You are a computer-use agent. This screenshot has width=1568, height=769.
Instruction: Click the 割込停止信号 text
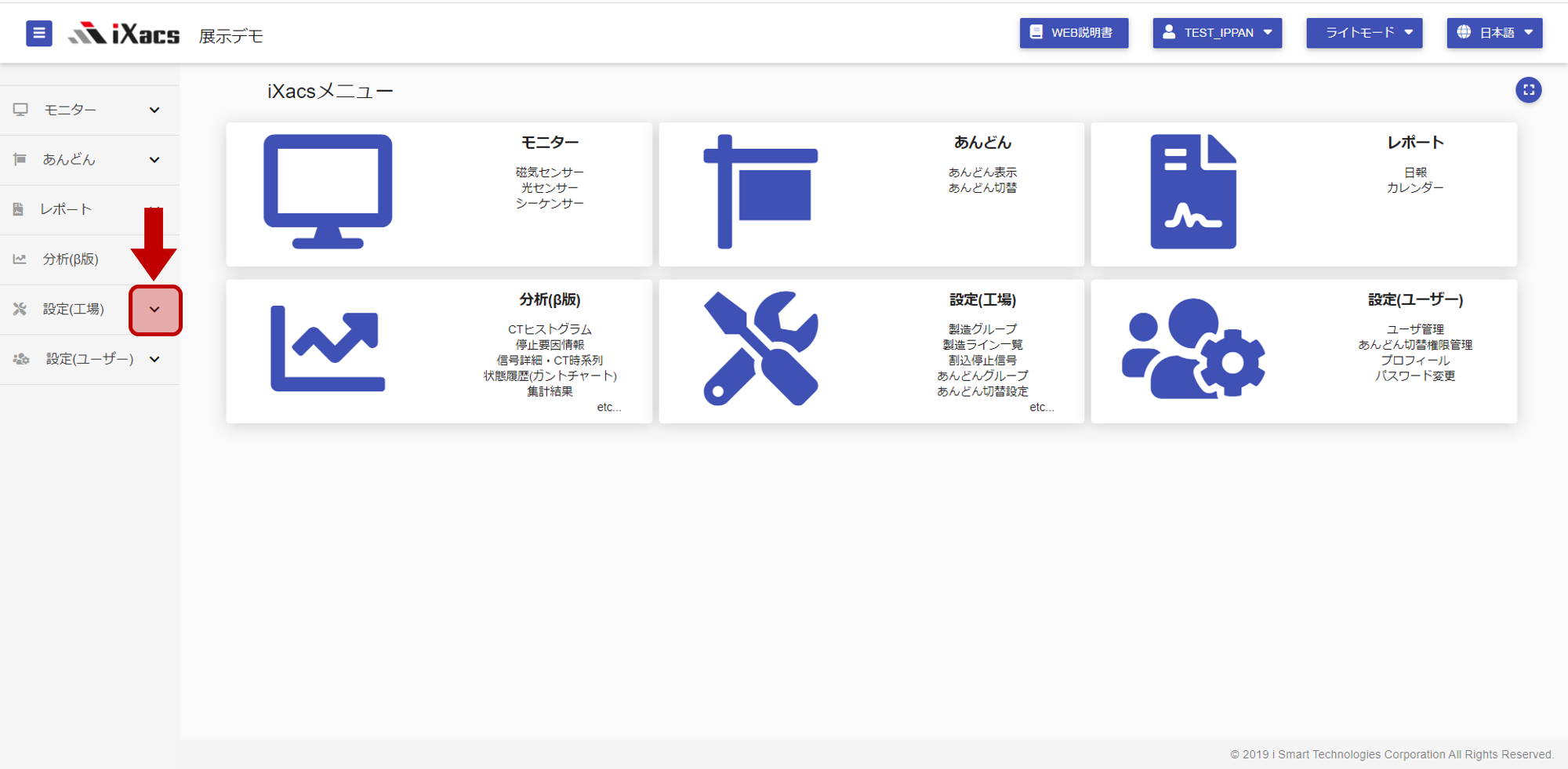tap(982, 361)
